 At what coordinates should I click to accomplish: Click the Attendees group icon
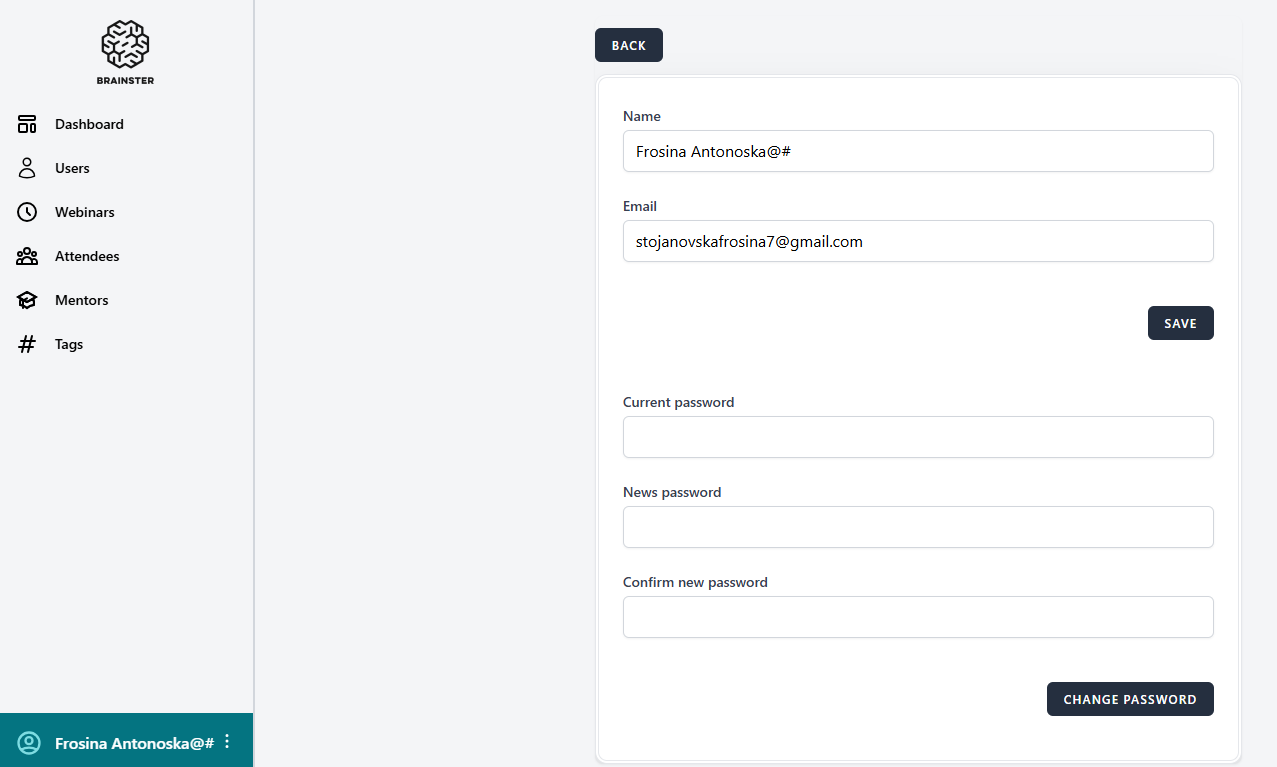coord(27,256)
